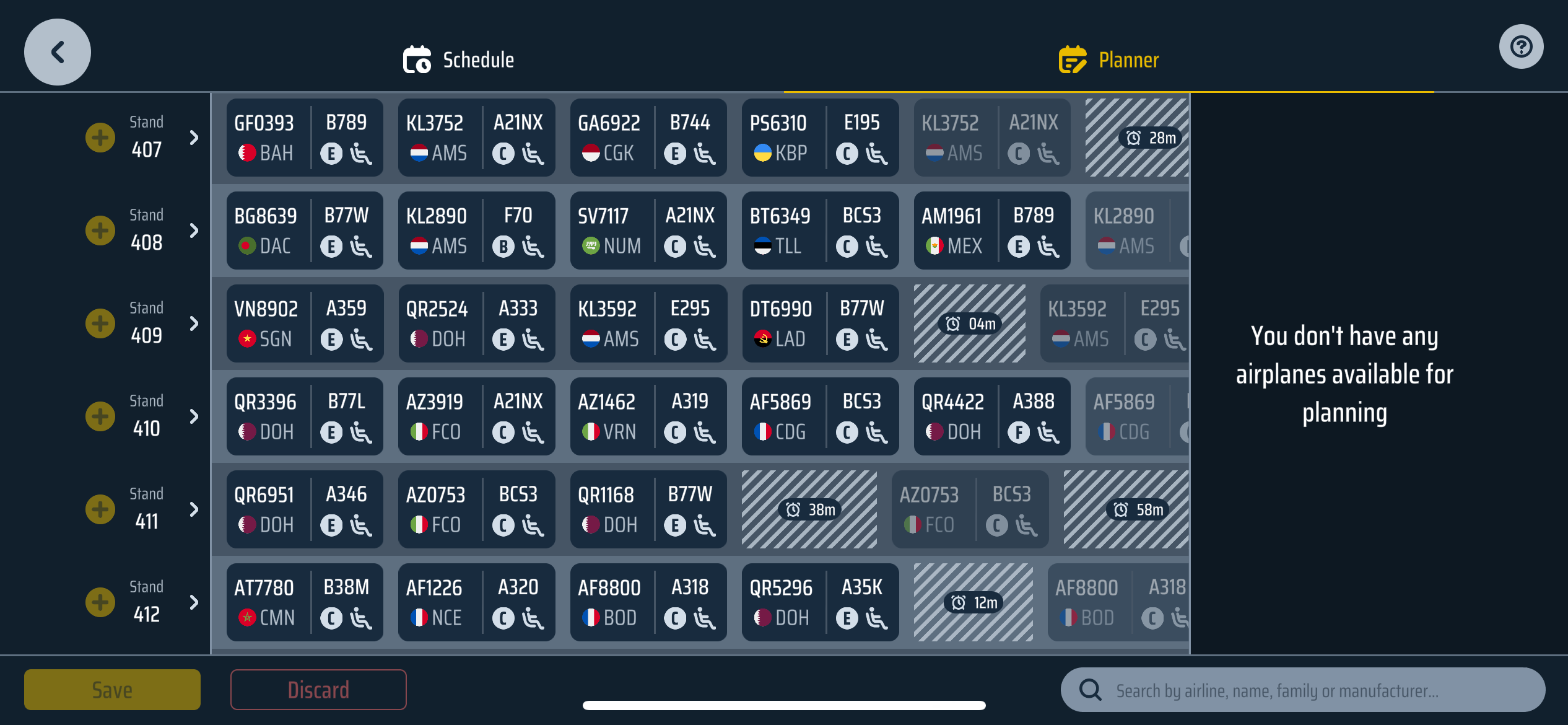Image resolution: width=1568 pixels, height=725 pixels.
Task: Select flight GF0393 to BAH card
Action: [305, 138]
